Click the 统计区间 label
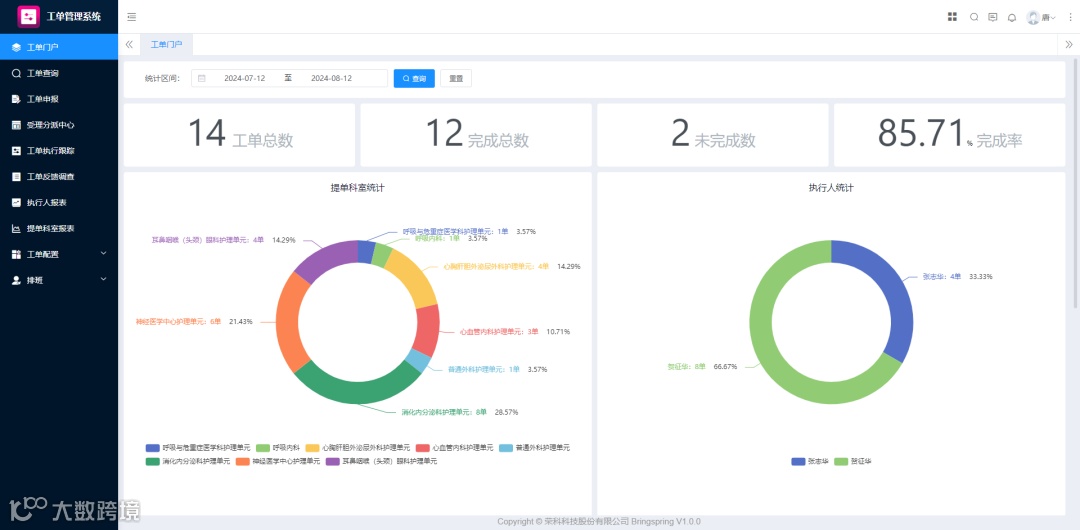 click(x=163, y=79)
